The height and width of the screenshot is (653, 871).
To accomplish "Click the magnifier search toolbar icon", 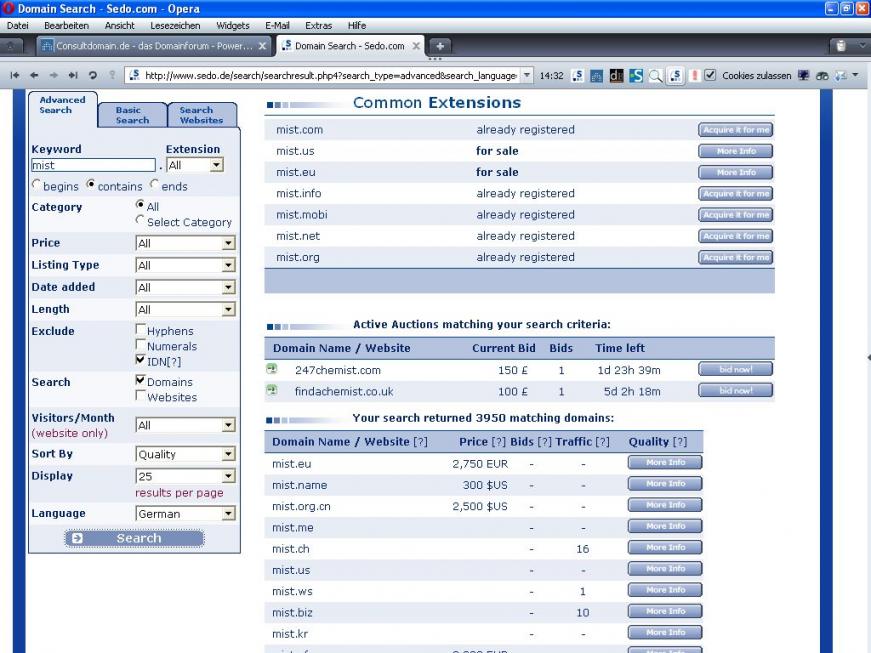I will [x=655, y=76].
